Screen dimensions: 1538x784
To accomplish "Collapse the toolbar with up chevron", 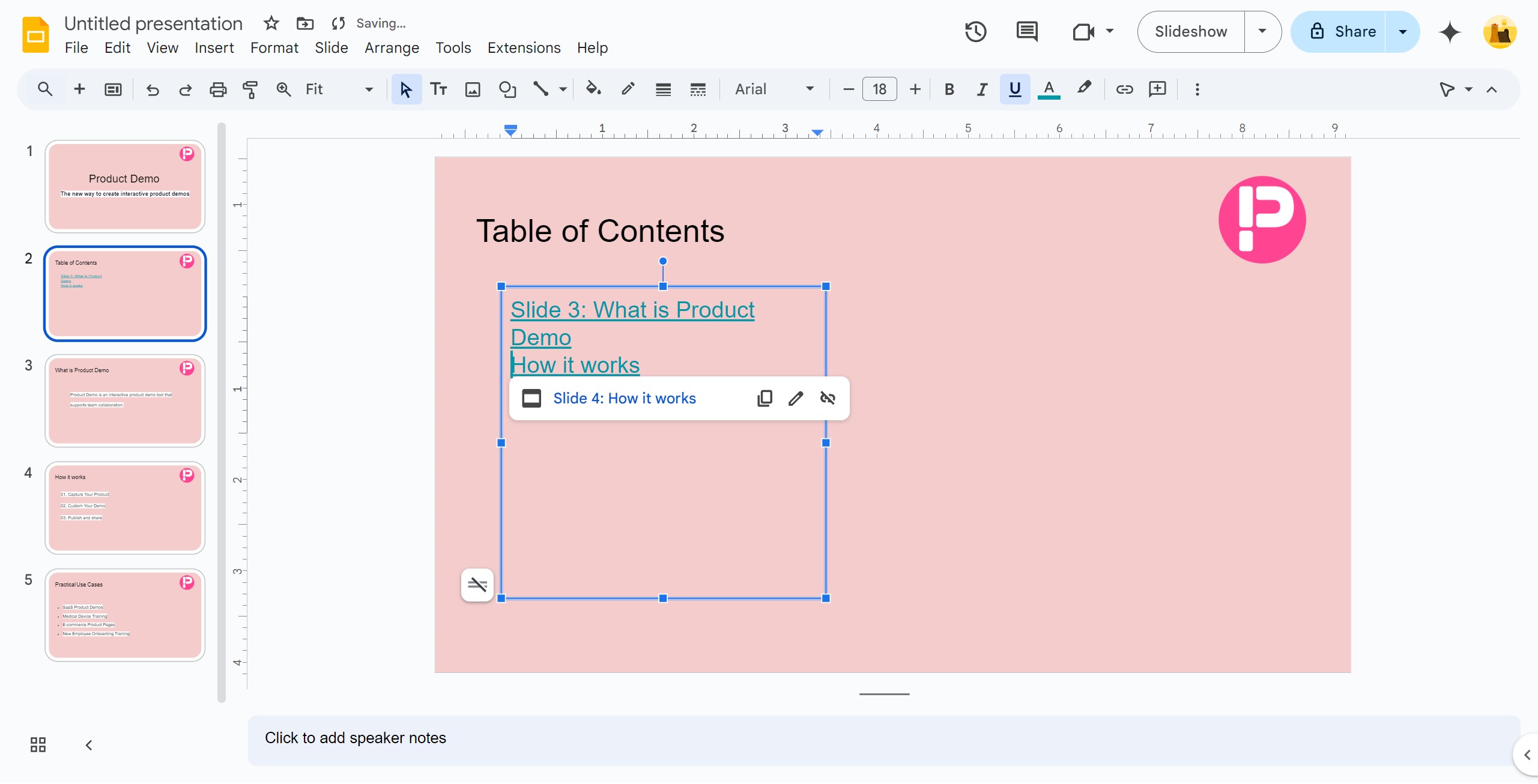I will [x=1492, y=89].
